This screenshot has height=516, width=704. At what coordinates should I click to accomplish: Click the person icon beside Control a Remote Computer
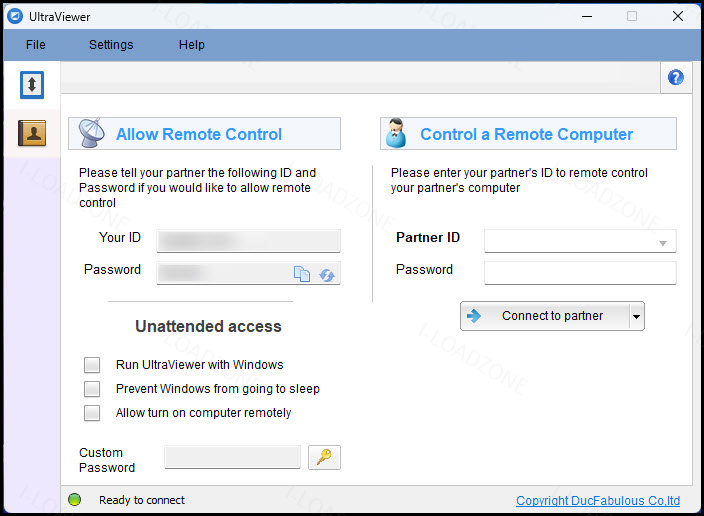click(396, 133)
